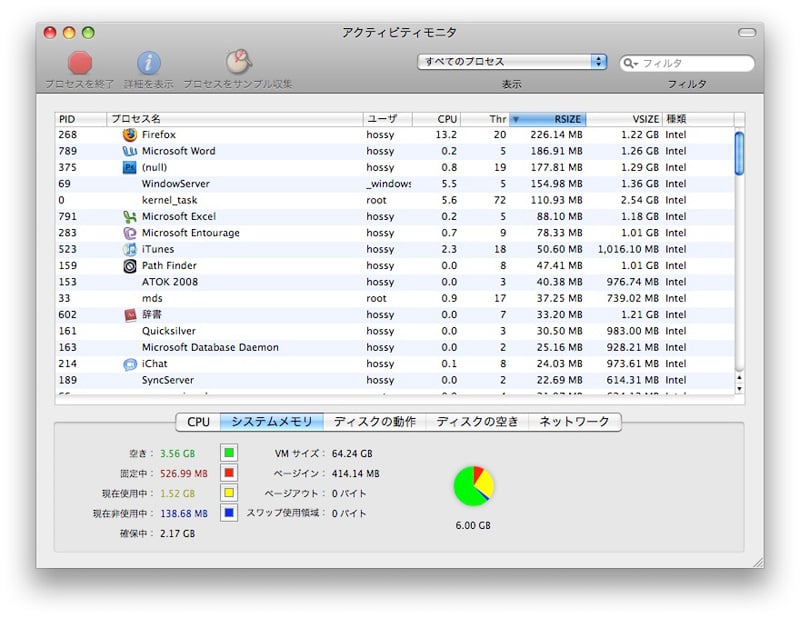Image resolution: width=800 pixels, height=618 pixels.
Task: Click the magnifier dropdown in the filter field
Action: (x=630, y=63)
